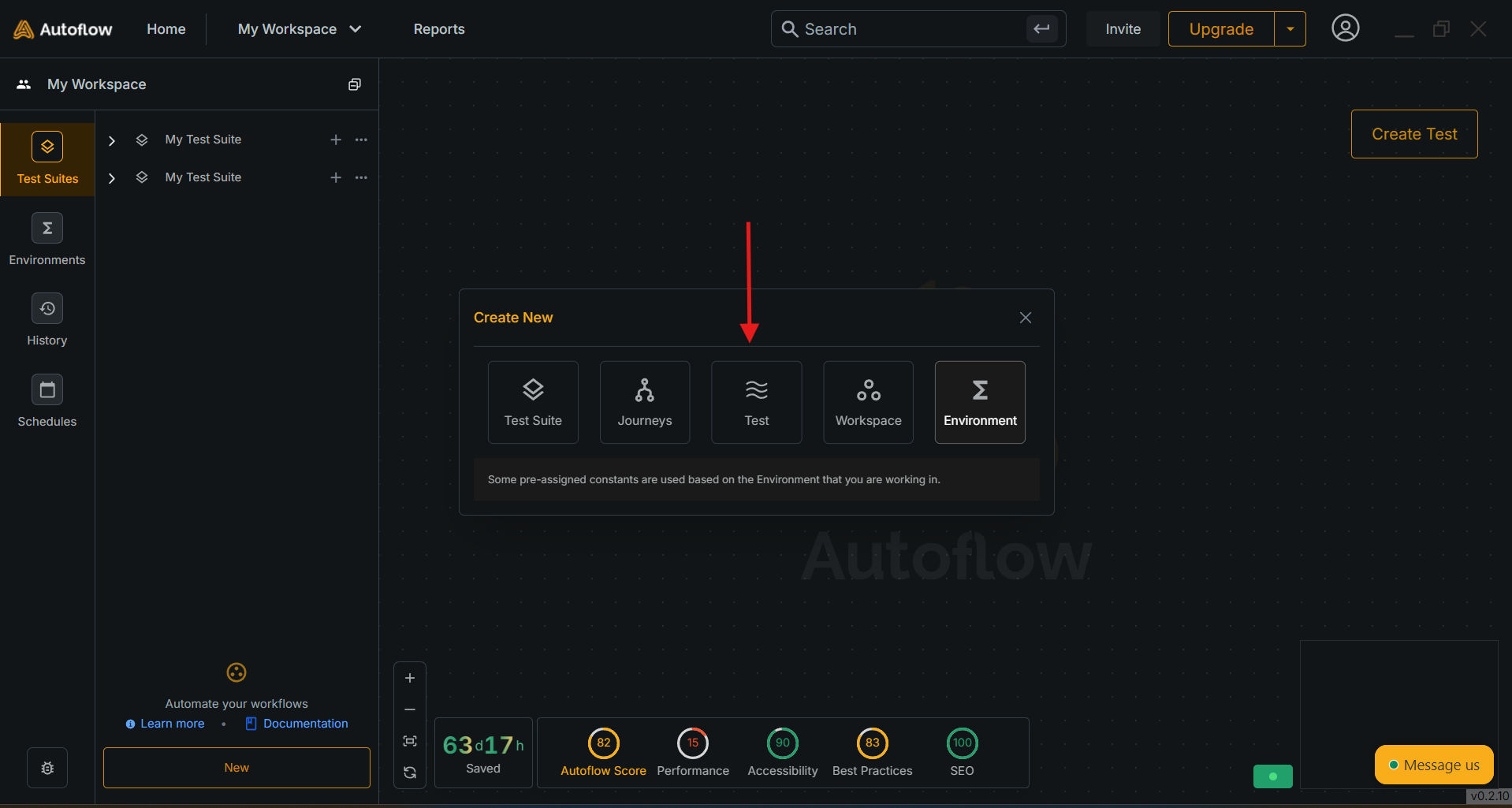This screenshot has width=1512, height=808.
Task: Click the green status indicator button
Action: tap(1273, 776)
